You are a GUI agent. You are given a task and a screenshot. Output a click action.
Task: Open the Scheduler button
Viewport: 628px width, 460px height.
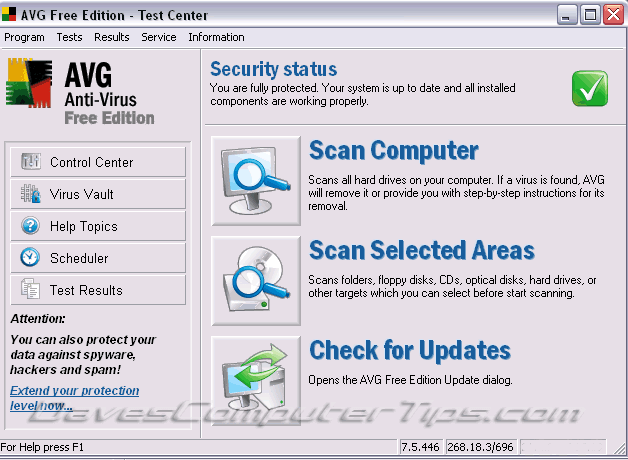click(x=98, y=258)
